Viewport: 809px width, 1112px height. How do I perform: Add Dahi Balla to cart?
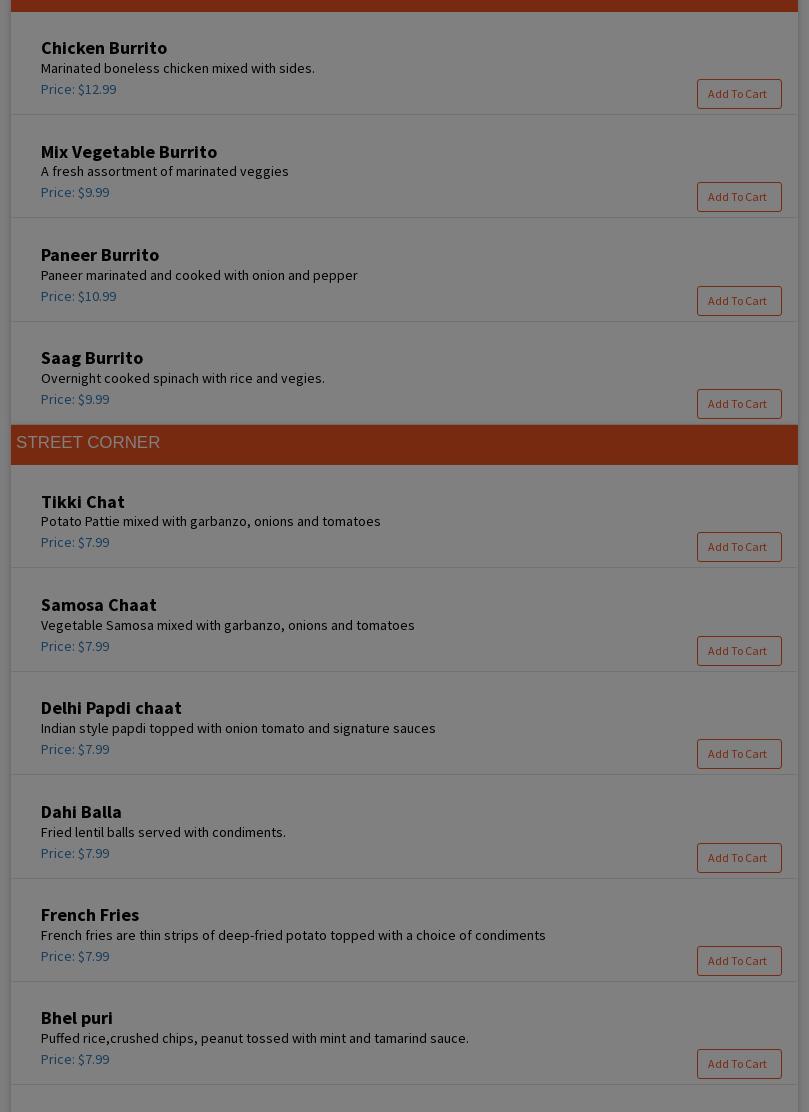(739, 858)
